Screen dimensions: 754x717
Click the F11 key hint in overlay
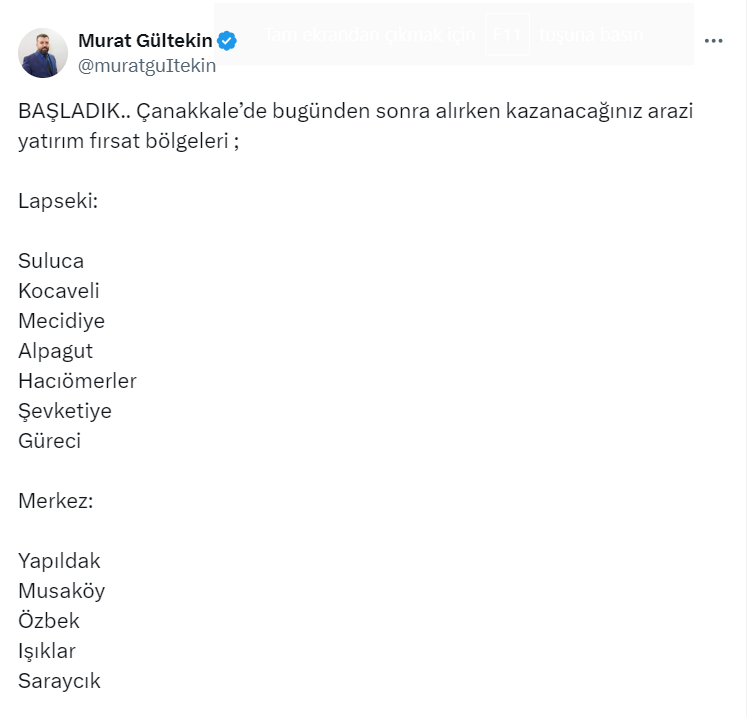point(506,34)
